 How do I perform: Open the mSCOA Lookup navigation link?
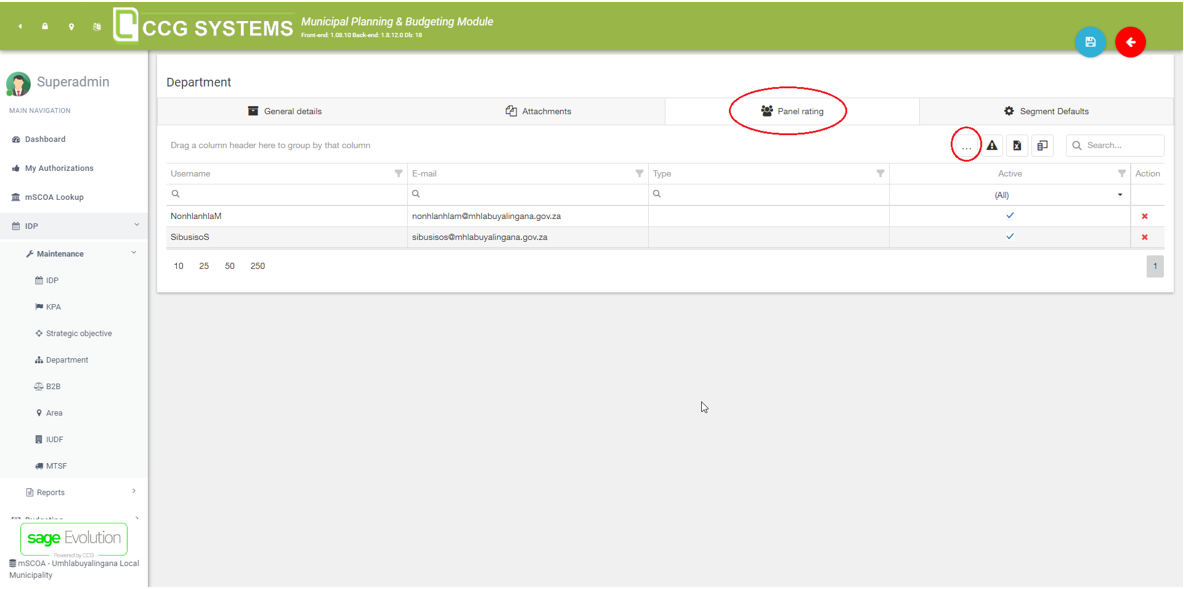(x=54, y=197)
